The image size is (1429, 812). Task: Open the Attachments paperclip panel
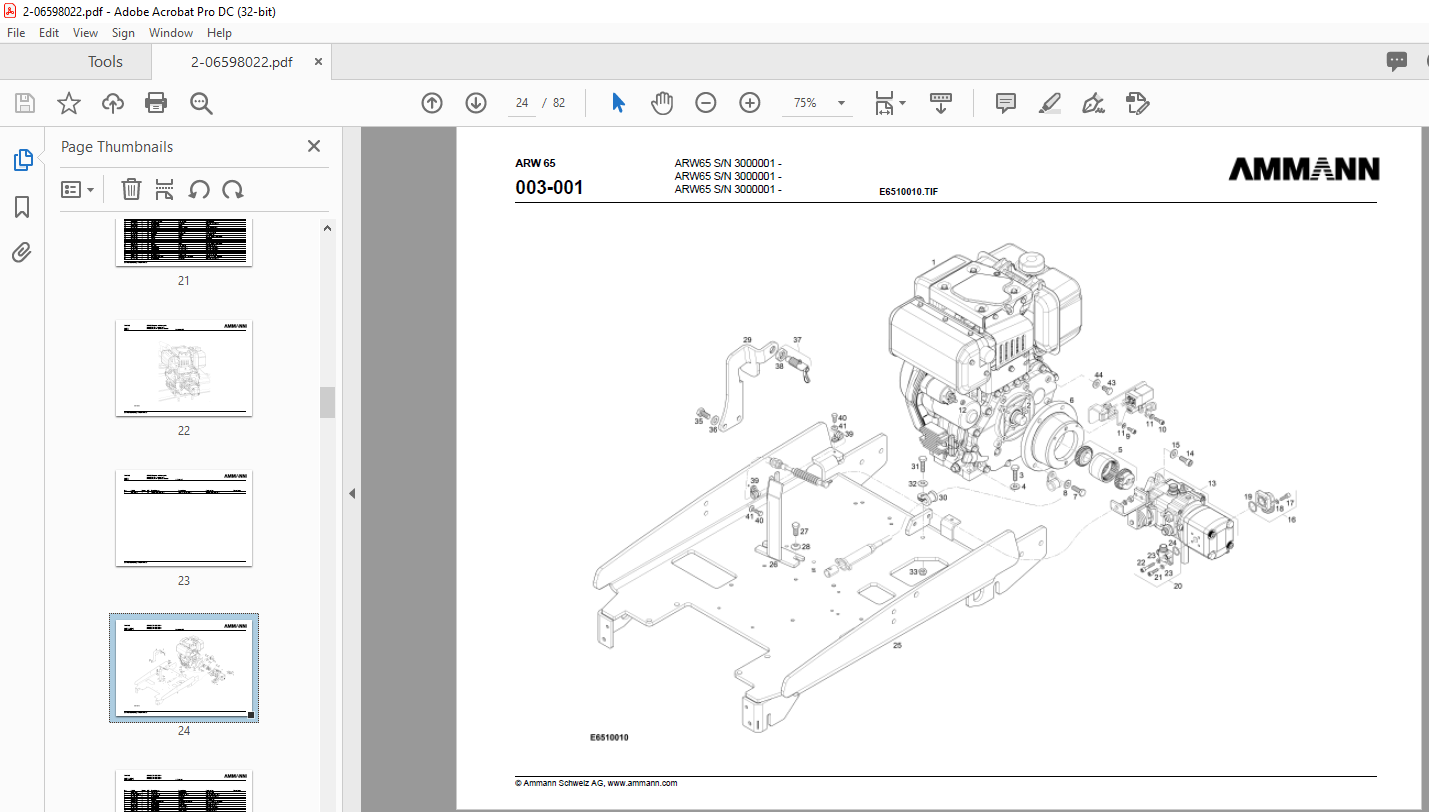point(22,252)
